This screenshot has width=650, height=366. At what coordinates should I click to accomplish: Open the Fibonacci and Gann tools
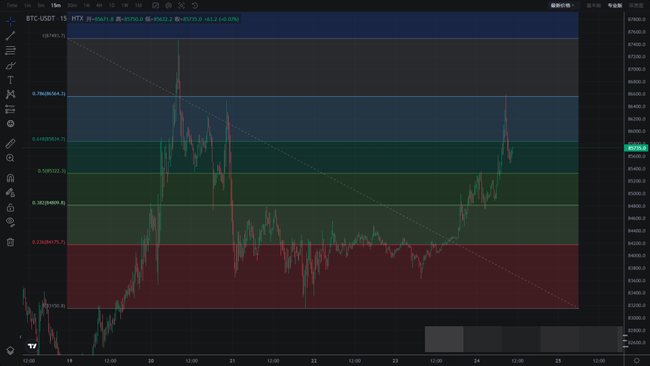pos(10,51)
